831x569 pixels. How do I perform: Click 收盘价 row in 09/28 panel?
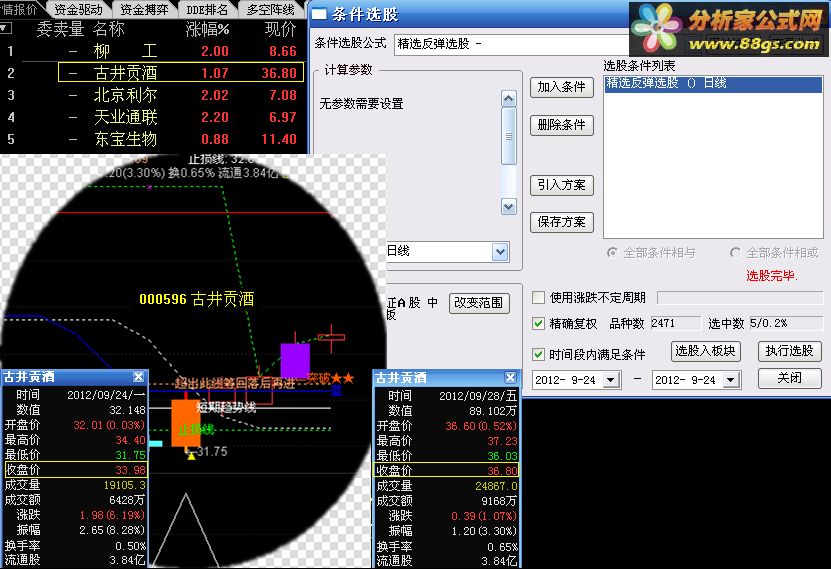click(447, 470)
